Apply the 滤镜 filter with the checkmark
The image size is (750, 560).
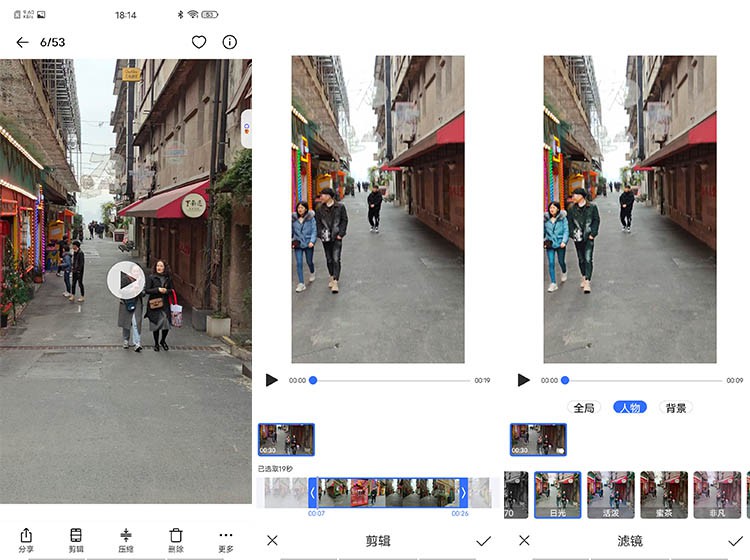tap(736, 541)
